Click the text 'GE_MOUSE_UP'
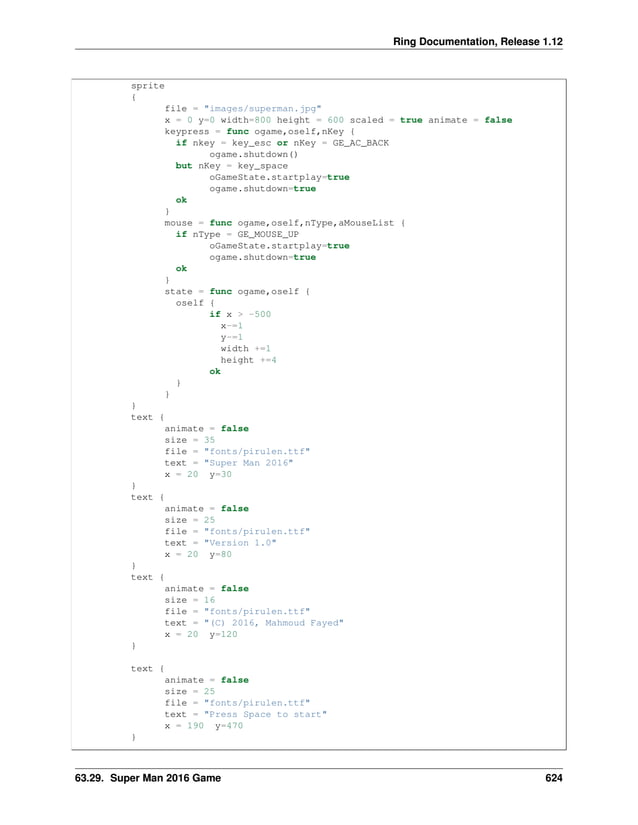 coord(268,234)
